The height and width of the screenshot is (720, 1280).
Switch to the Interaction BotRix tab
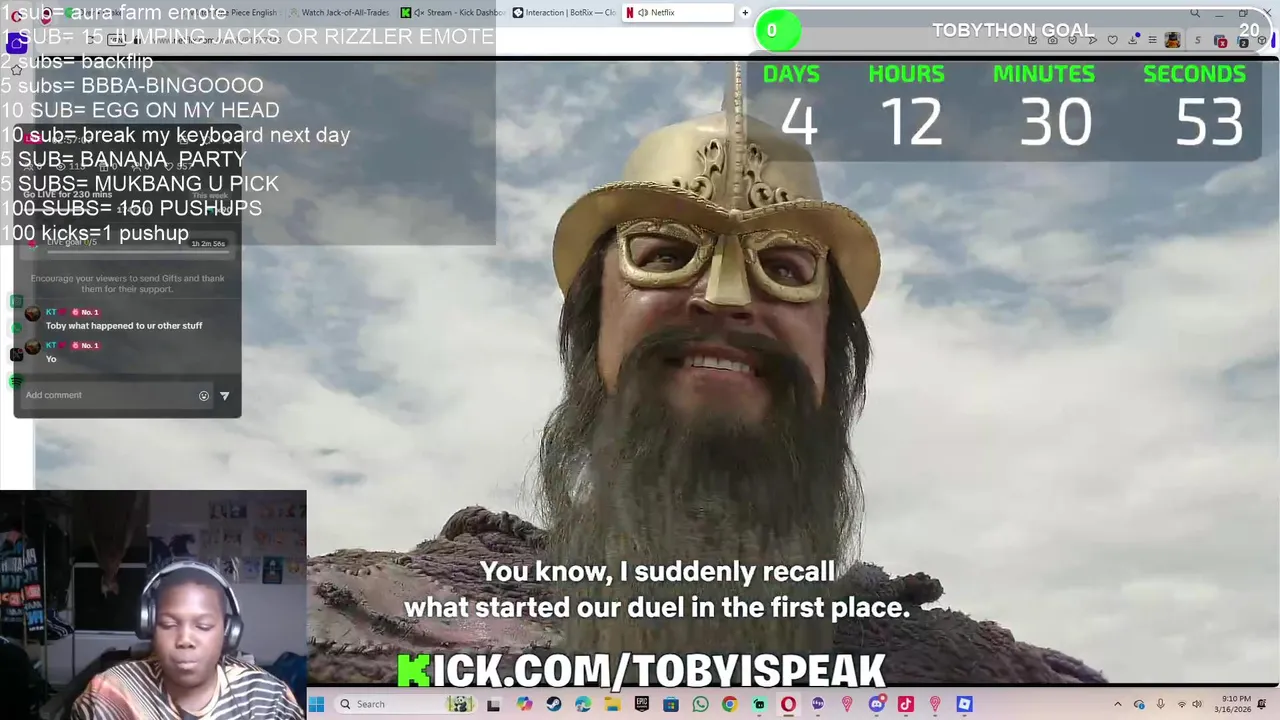[x=565, y=12]
